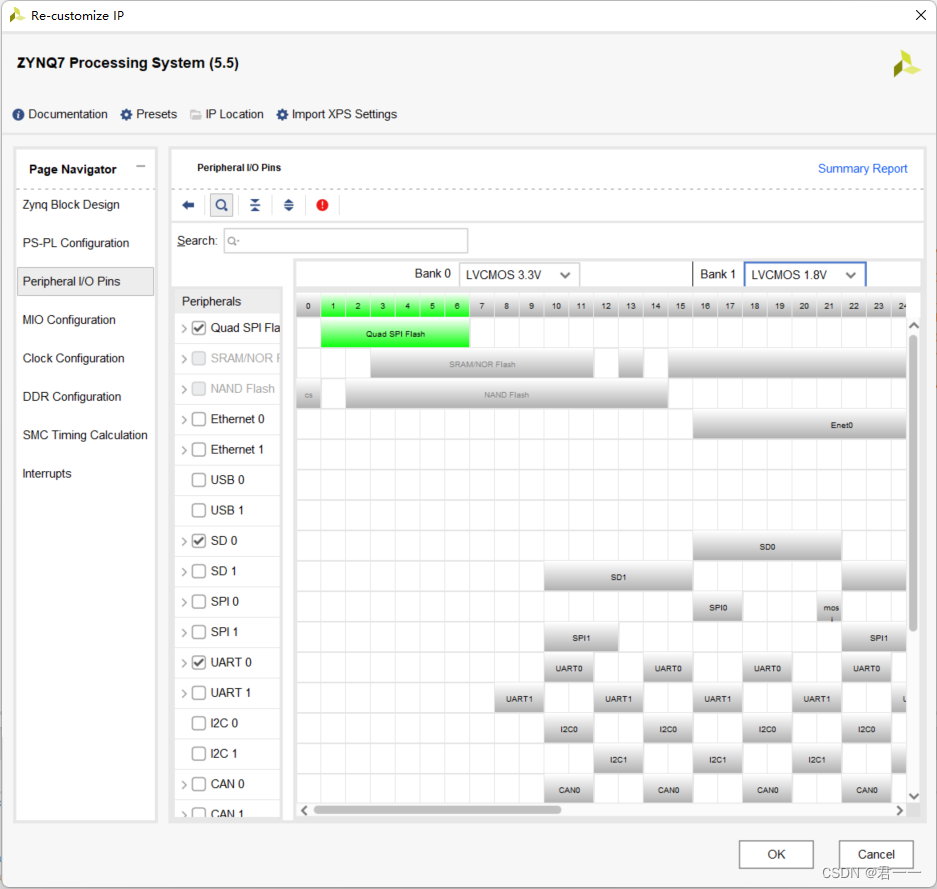Image resolution: width=937 pixels, height=889 pixels.
Task: Enable the USB 0 checkbox
Action: pyautogui.click(x=199, y=480)
